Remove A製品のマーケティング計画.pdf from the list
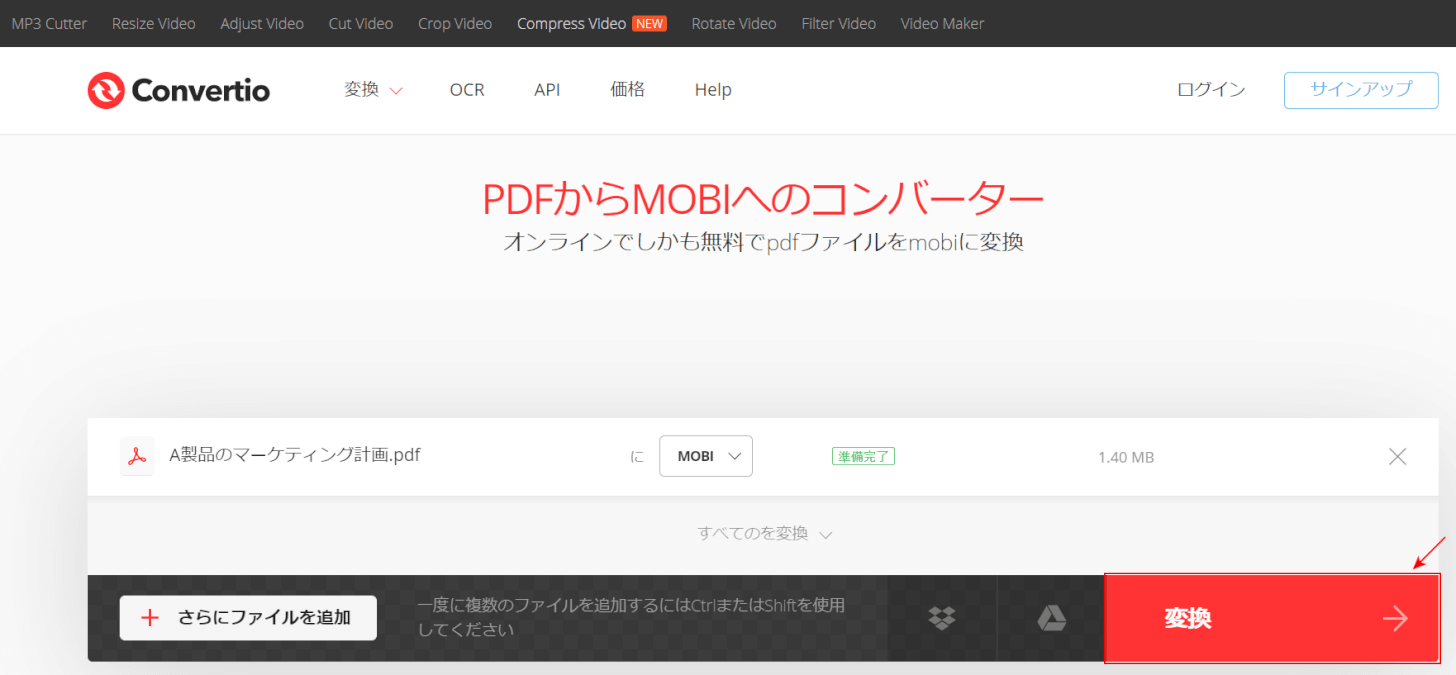The image size is (1456, 675). tap(1397, 456)
